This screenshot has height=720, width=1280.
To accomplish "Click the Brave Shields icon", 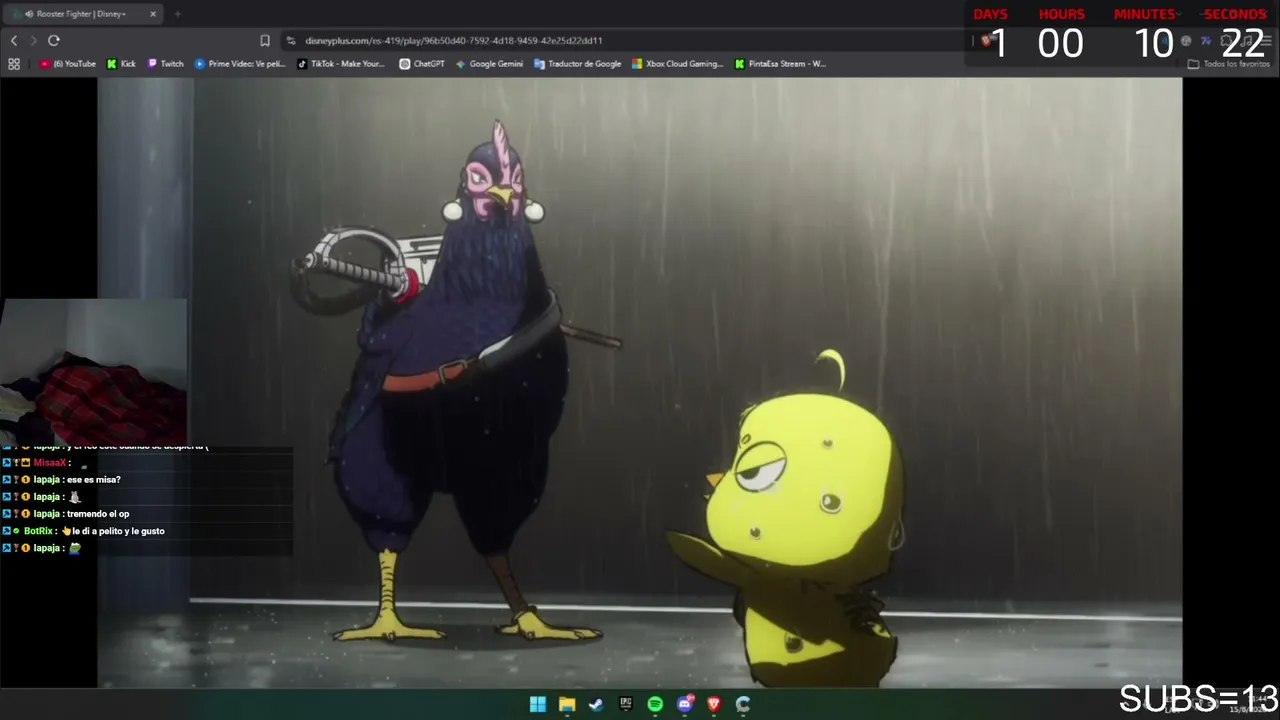I will 986,41.
